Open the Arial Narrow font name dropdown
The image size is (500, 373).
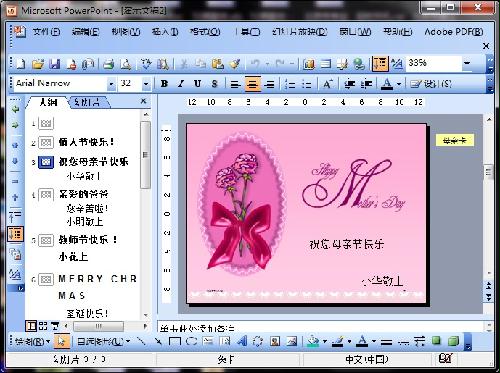pyautogui.click(x=111, y=84)
